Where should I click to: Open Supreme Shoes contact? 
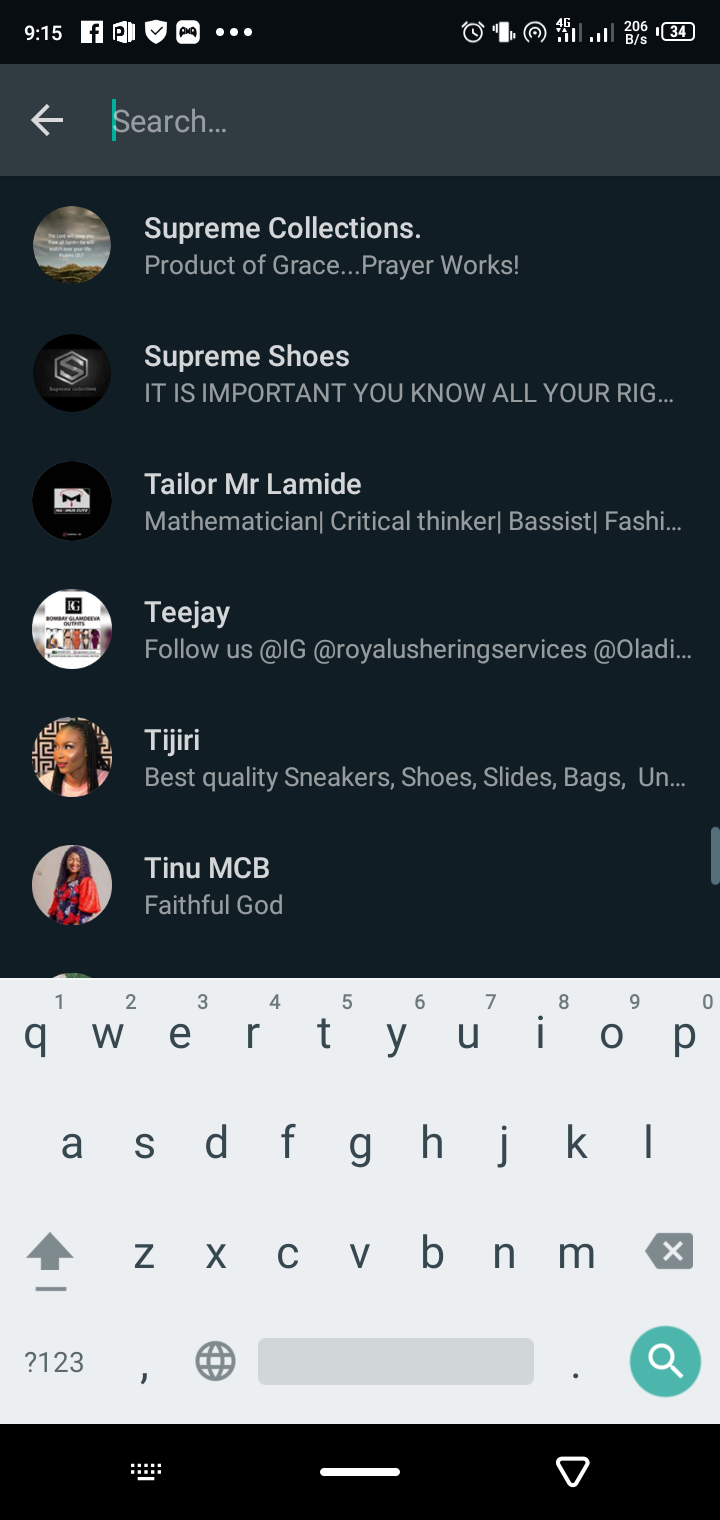360,373
